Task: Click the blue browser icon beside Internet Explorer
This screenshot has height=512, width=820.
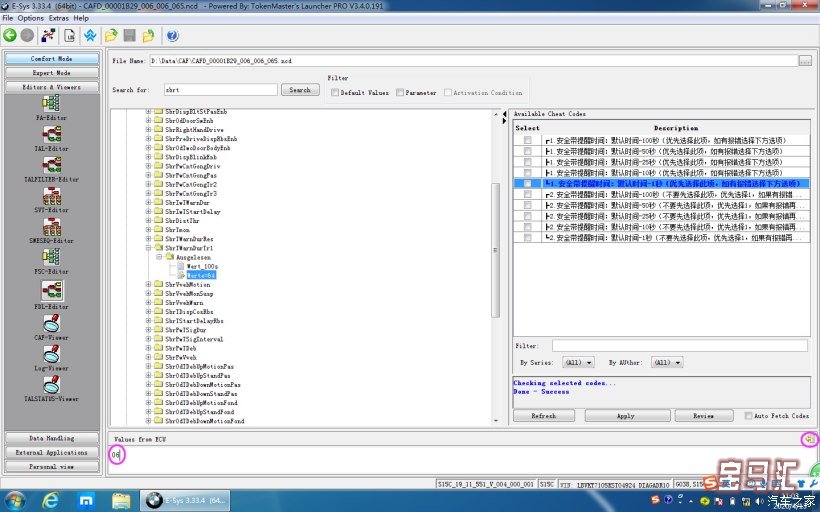Action: [85, 501]
